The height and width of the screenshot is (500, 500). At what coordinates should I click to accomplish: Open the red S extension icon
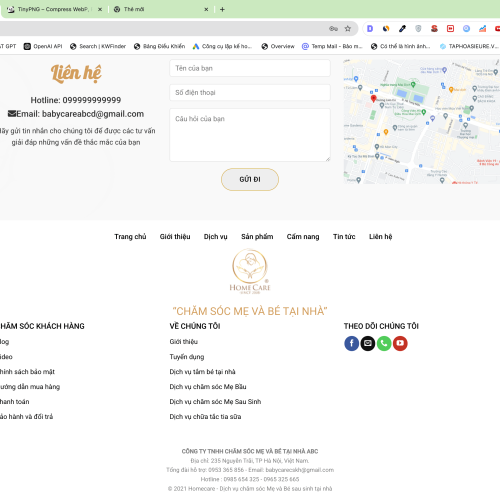click(x=434, y=29)
